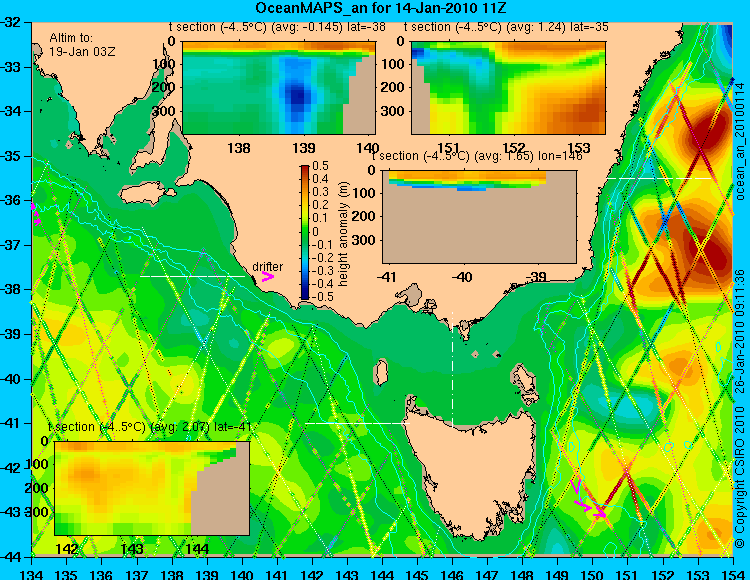Click the white section line at latitude -35

[x=659, y=178]
